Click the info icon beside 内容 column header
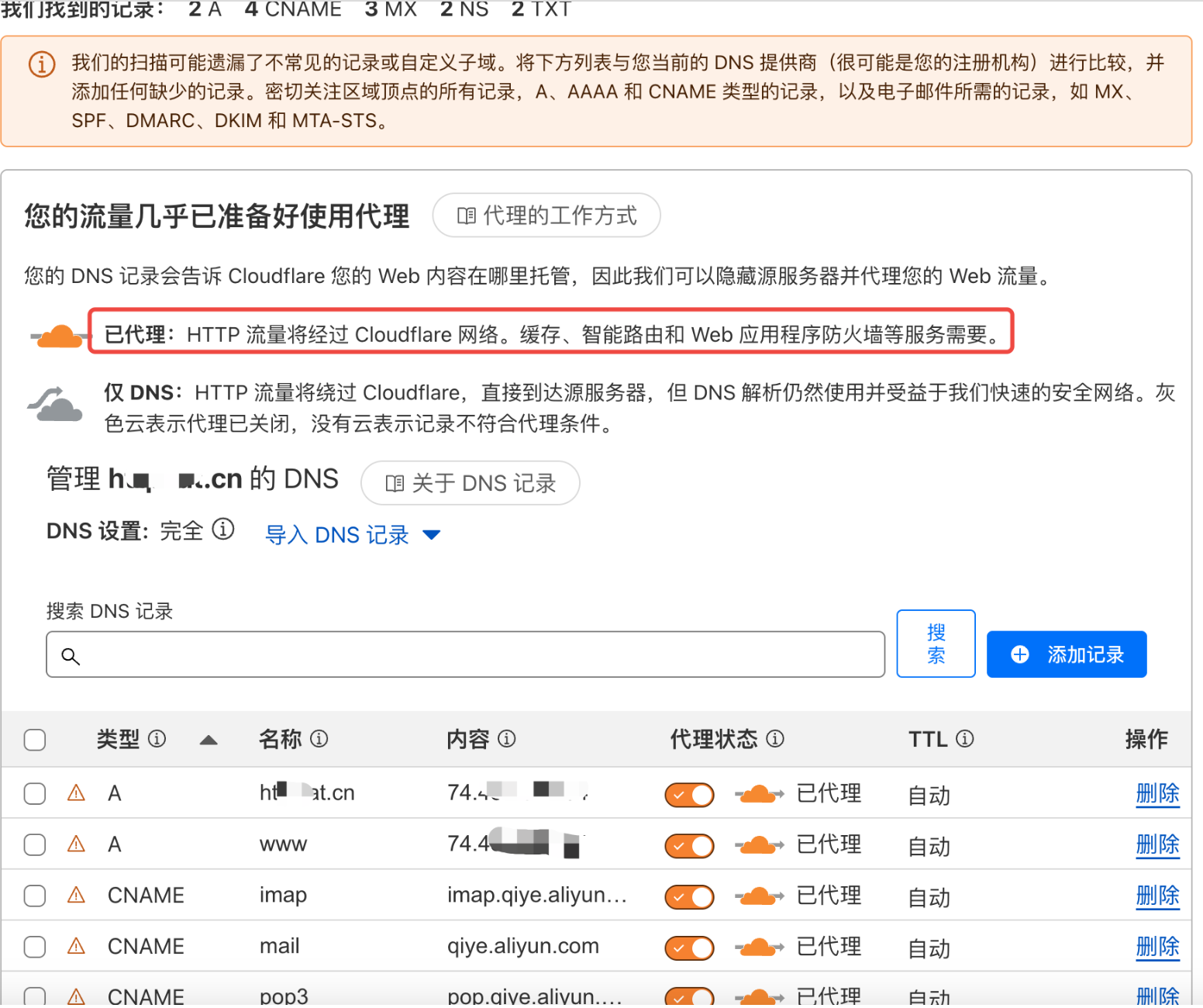Image resolution: width=1203 pixels, height=1008 pixels. tap(507, 738)
